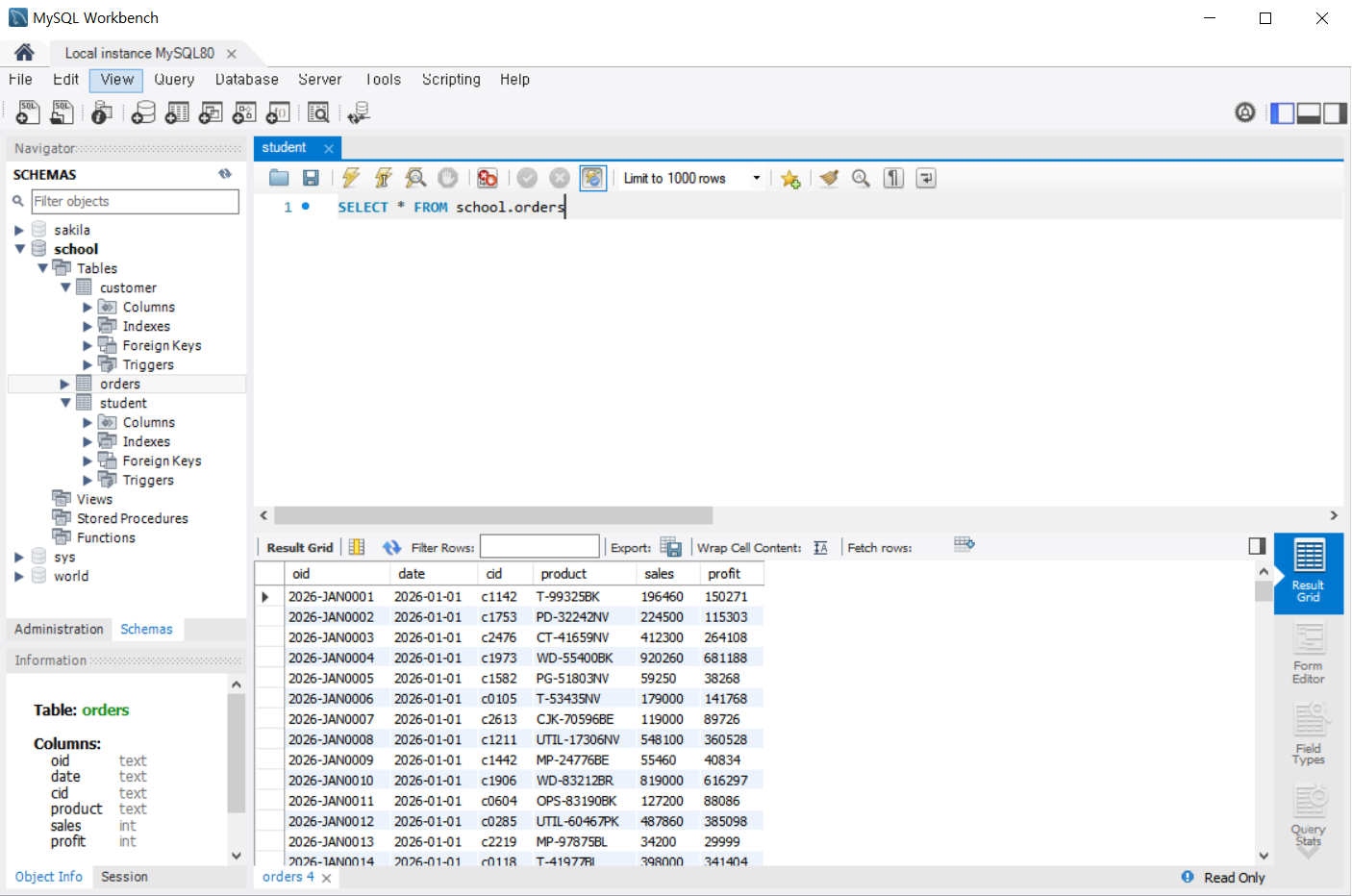Screen dimensions: 1352x896
Task: Expand the sys schema
Action: 19,557
